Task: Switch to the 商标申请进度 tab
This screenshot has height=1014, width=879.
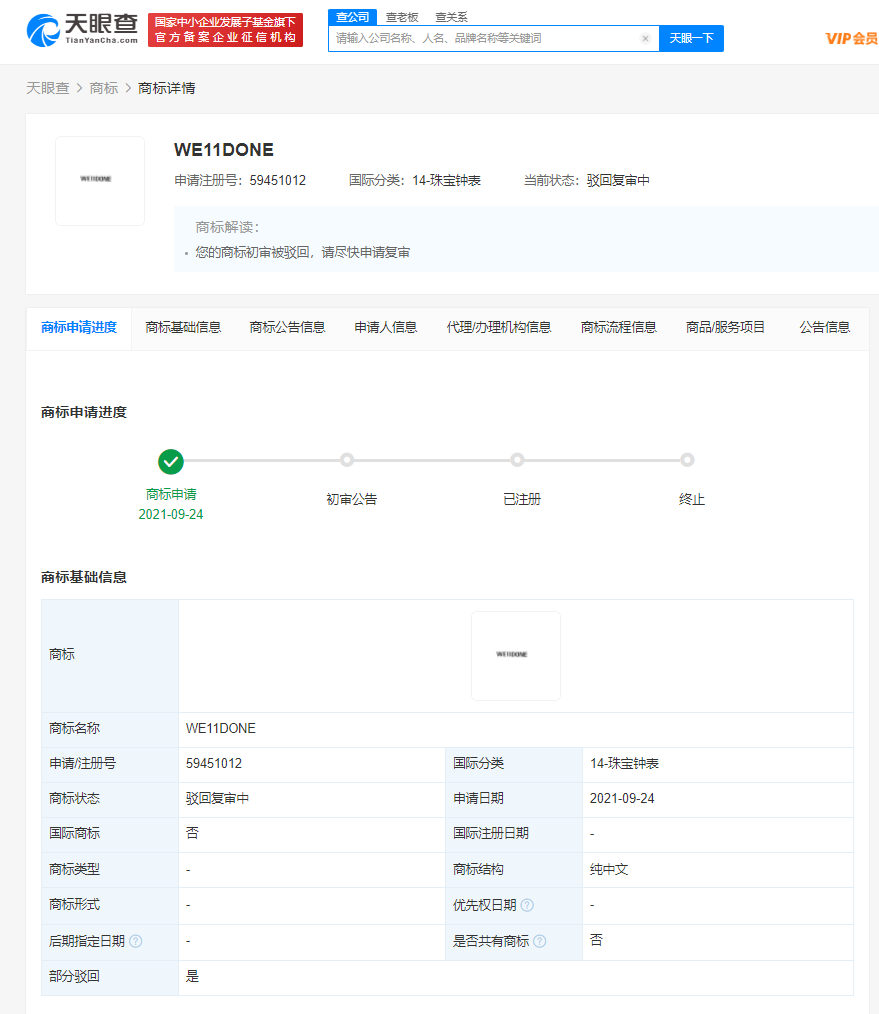Action: [79, 328]
